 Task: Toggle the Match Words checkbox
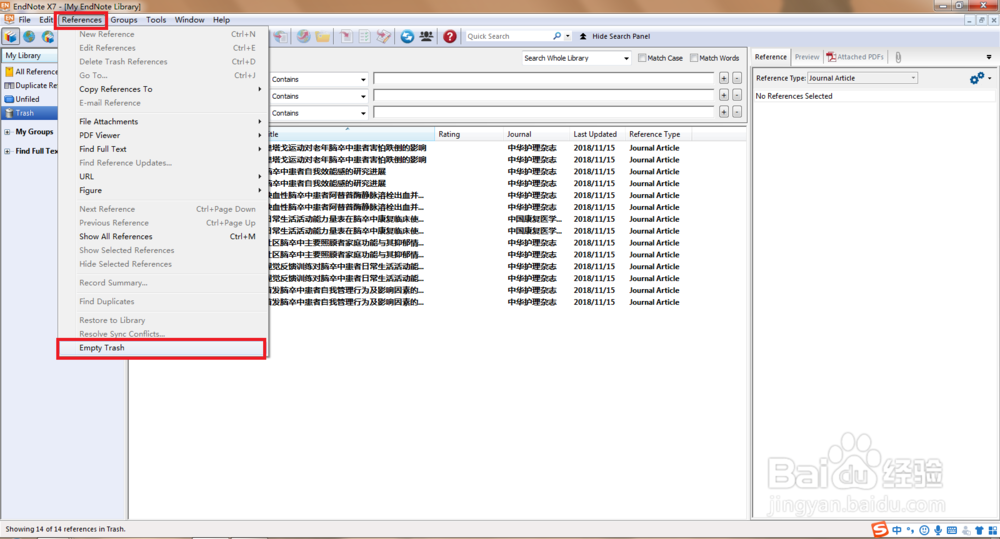[x=694, y=58]
